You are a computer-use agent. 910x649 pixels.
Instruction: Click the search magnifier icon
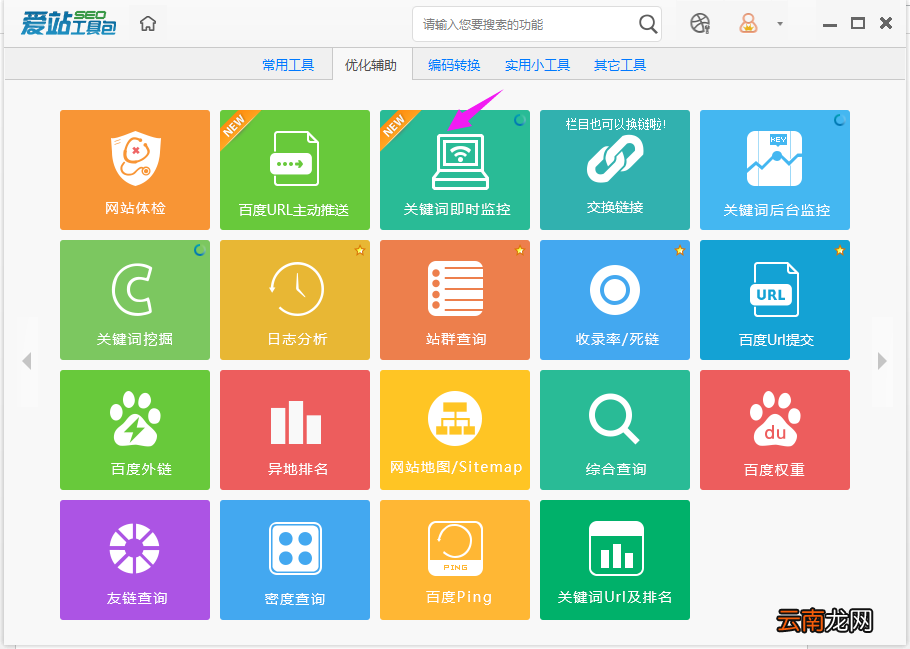[x=648, y=24]
